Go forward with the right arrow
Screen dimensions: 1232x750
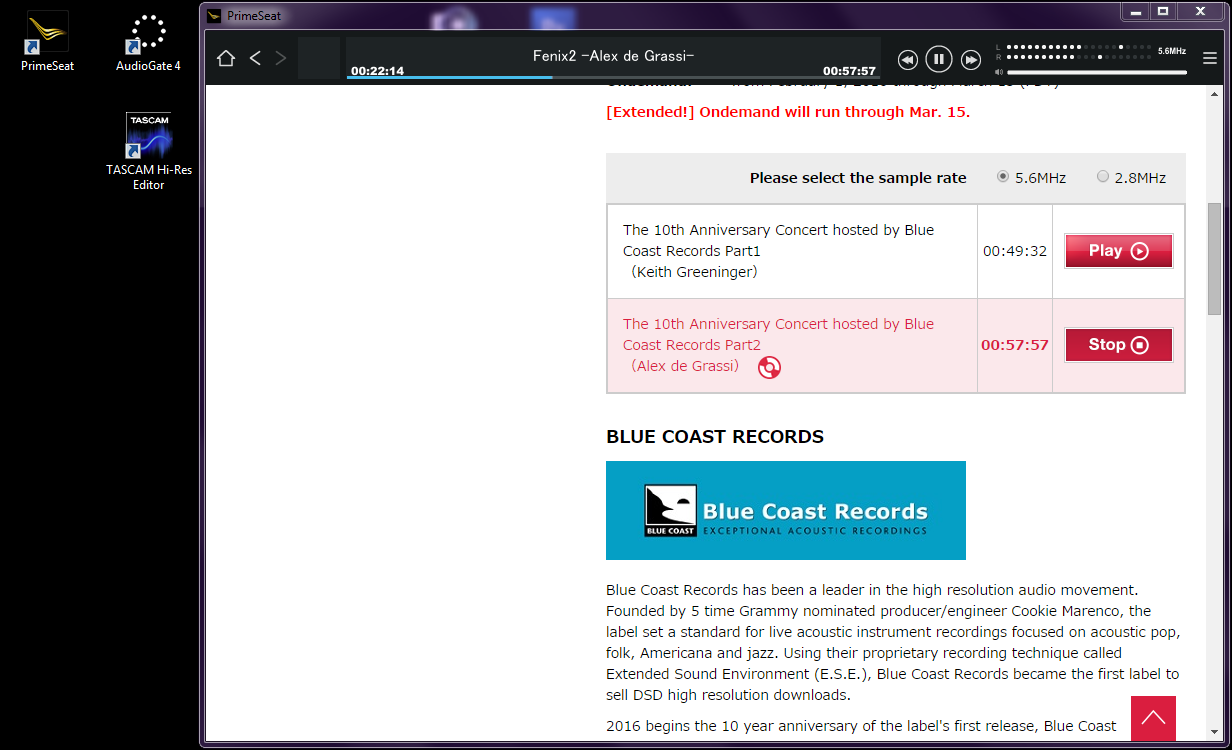(281, 59)
